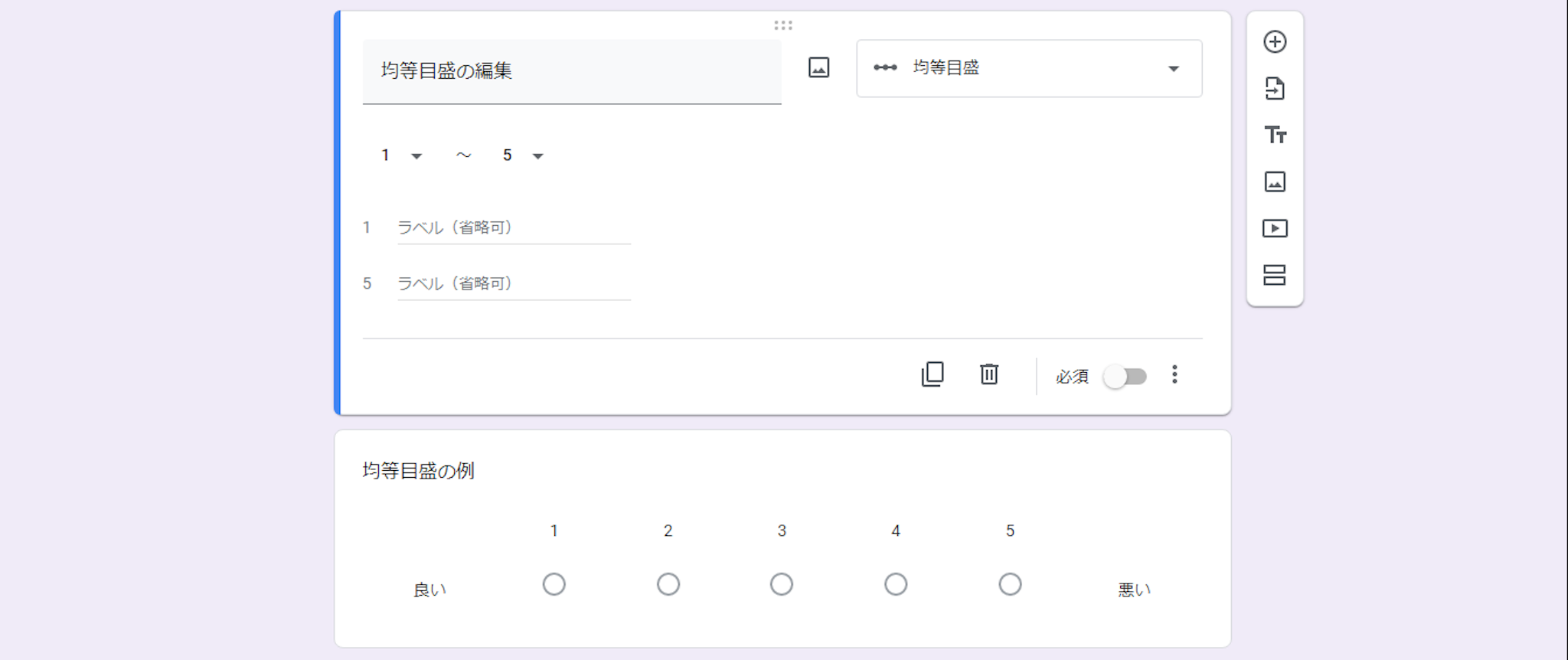1568x660 pixels.
Task: Toggle the 必須 required switch
Action: click(x=1125, y=377)
